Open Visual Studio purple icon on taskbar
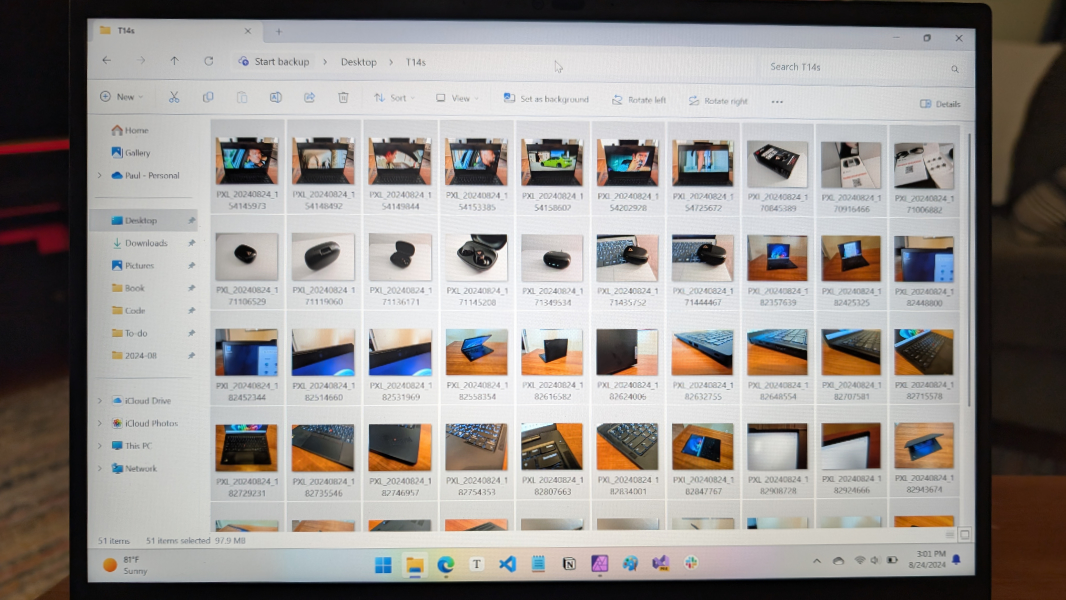The height and width of the screenshot is (600, 1066). 661,563
